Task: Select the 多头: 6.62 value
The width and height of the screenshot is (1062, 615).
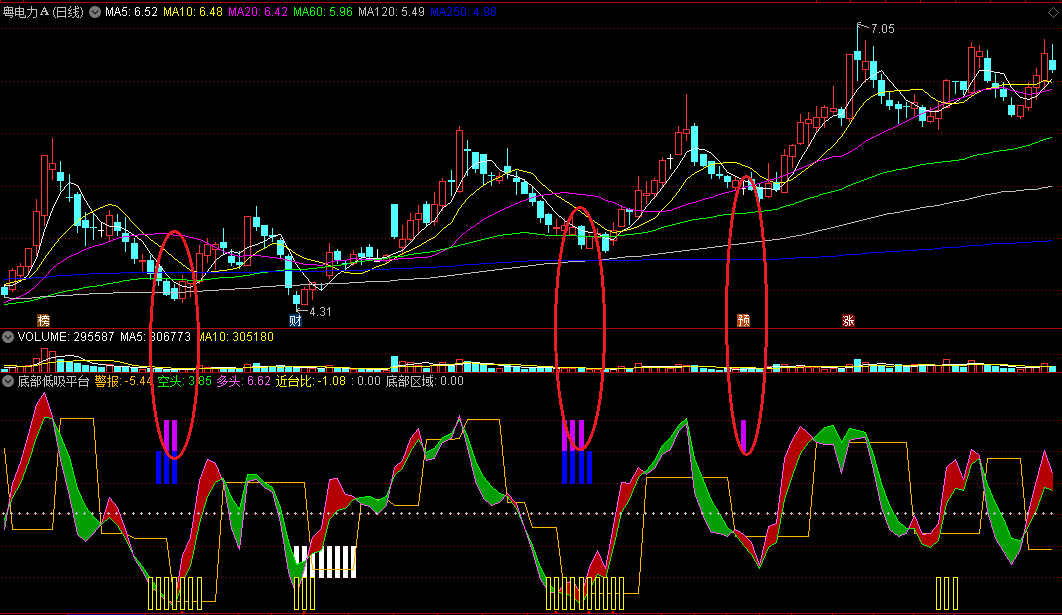Action: pos(244,381)
